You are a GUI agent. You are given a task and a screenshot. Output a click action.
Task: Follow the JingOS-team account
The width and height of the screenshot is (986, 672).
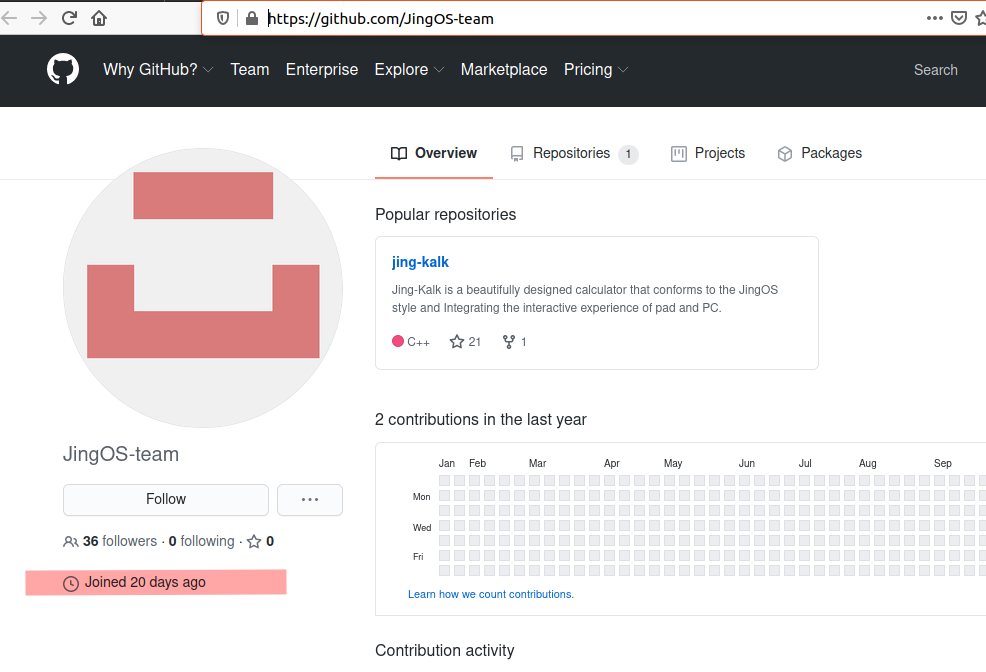pyautogui.click(x=166, y=499)
